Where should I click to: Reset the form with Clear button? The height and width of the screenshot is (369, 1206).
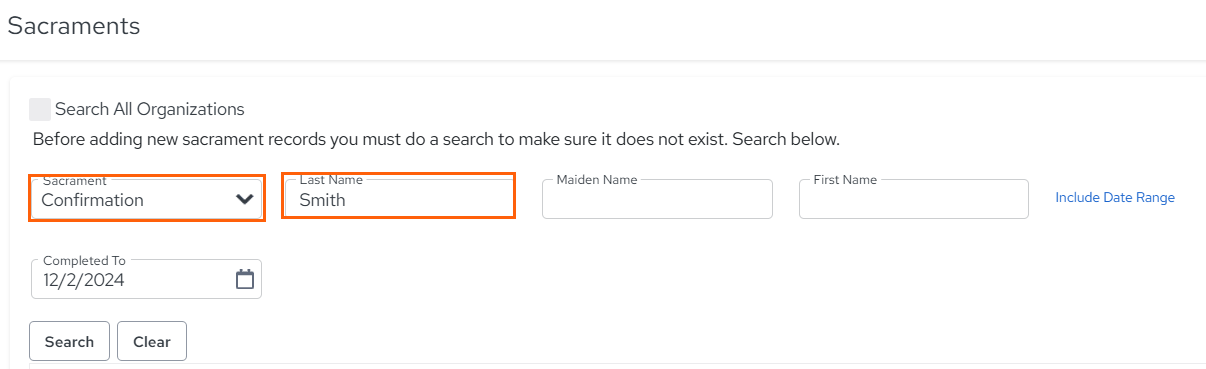click(152, 341)
